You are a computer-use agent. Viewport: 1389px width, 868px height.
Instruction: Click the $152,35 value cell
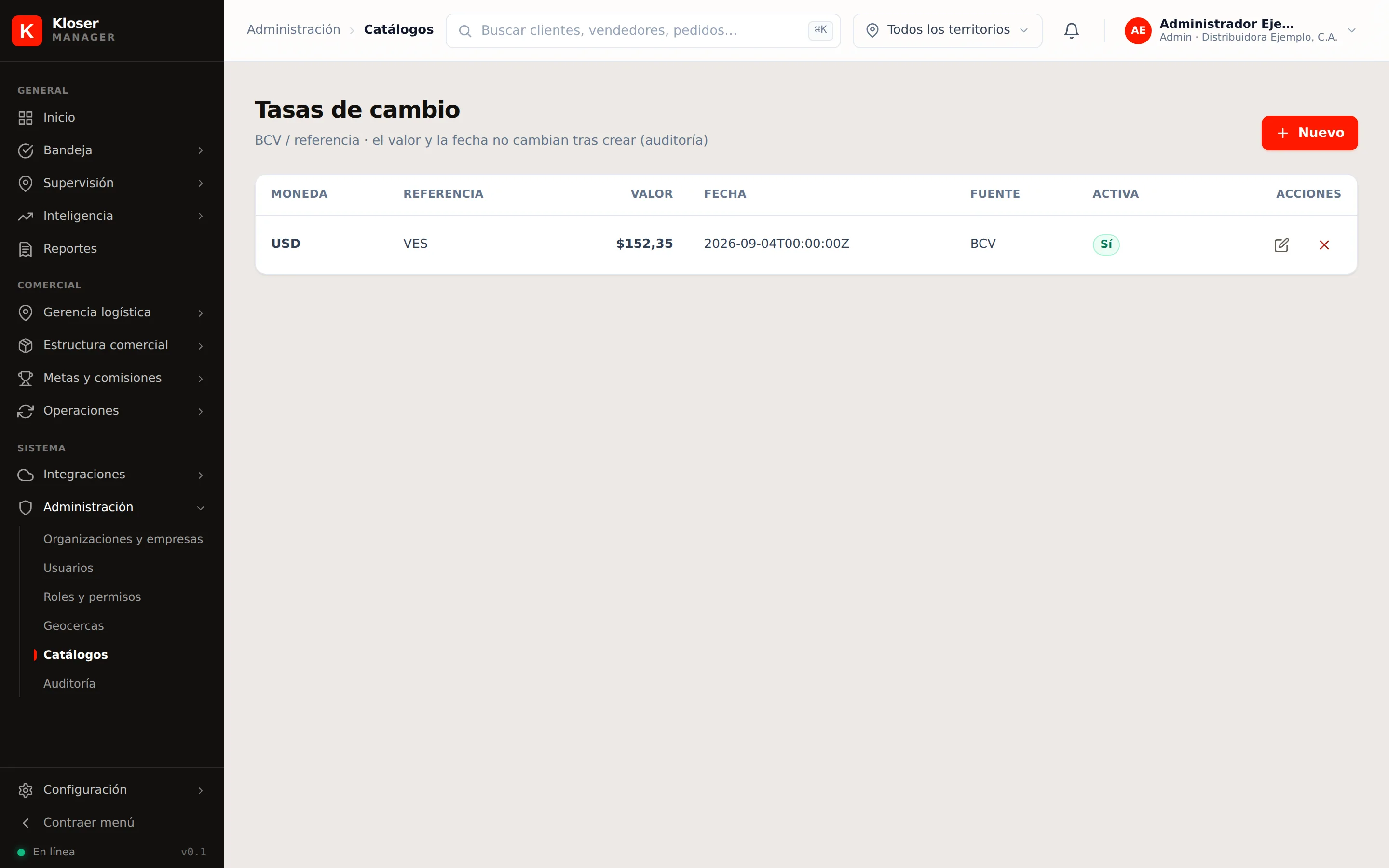644,244
